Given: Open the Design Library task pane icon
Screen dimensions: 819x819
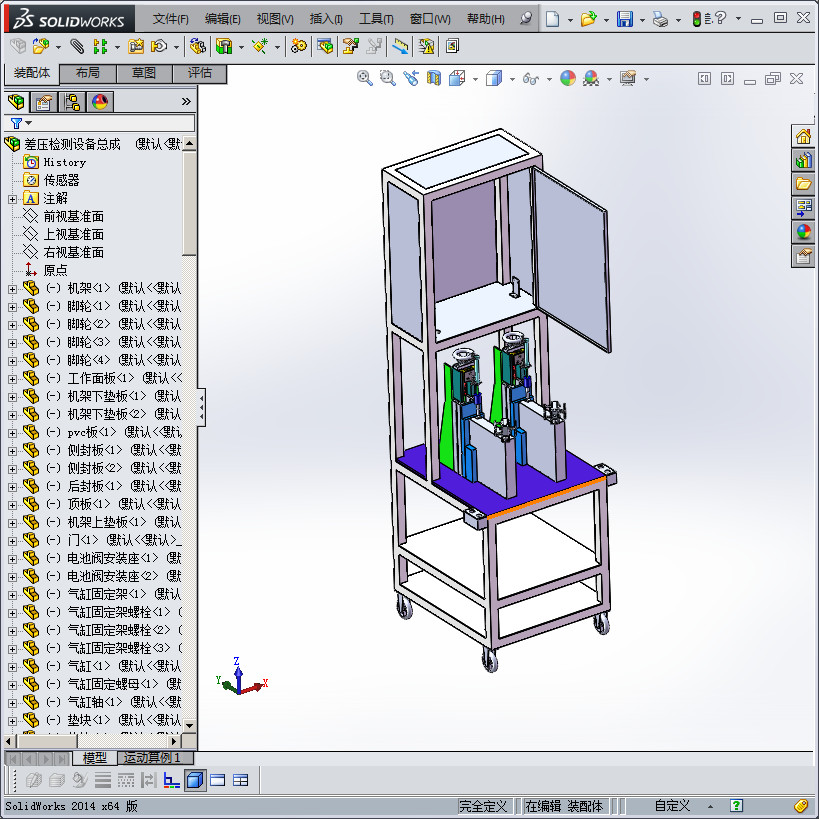Looking at the screenshot, I should 803,160.
